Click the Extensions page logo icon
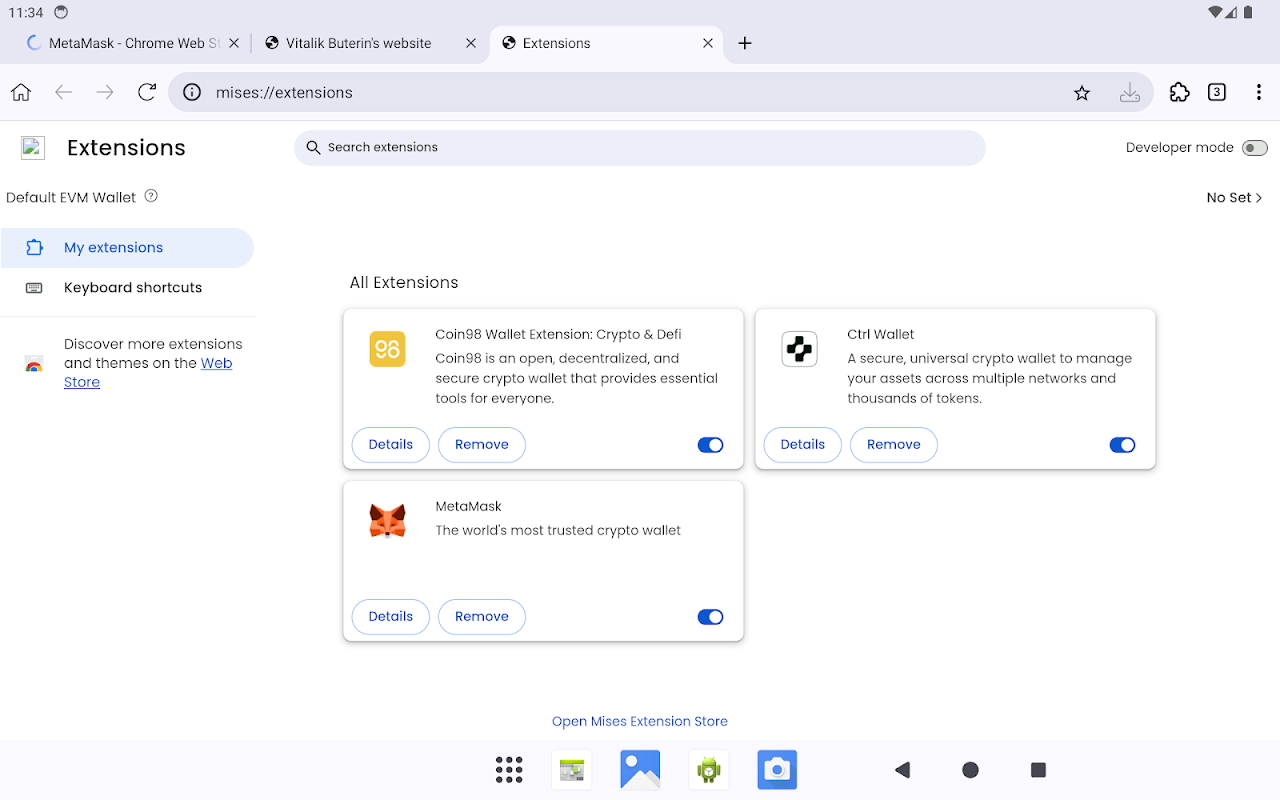Viewport: 1280px width, 800px height. tap(33, 148)
